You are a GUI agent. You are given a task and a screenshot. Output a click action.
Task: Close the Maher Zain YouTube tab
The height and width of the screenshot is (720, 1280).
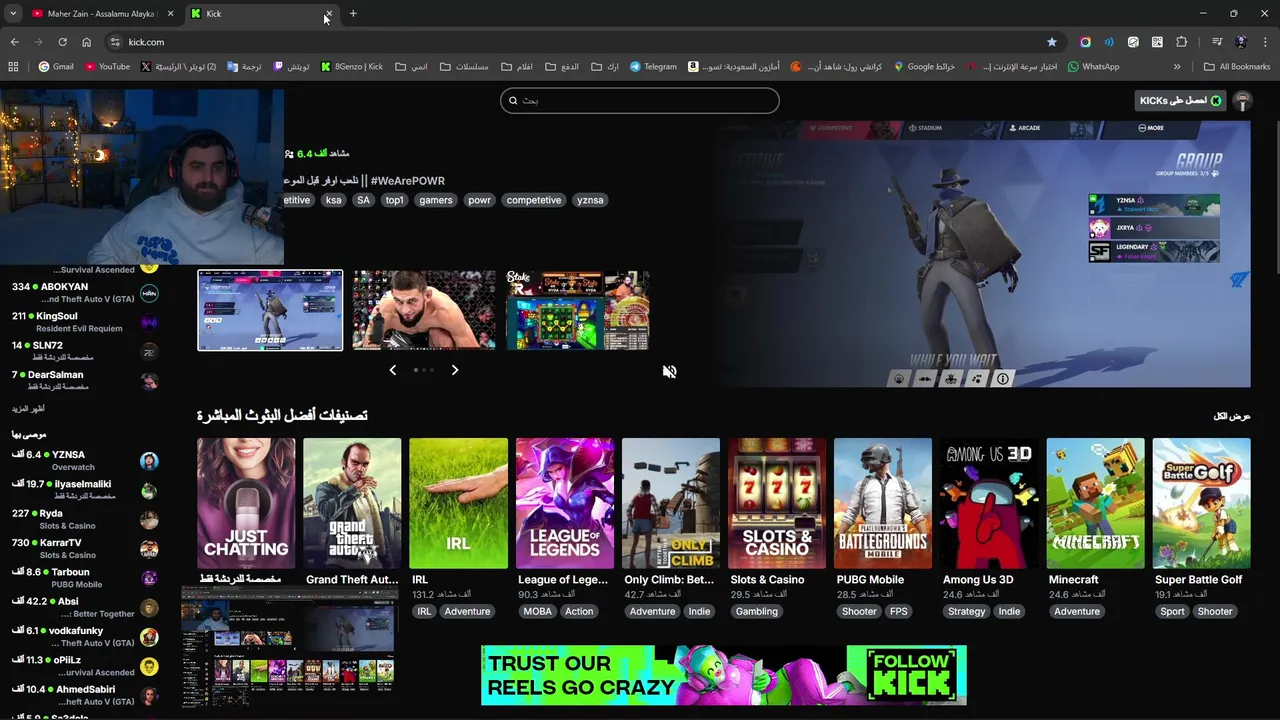coord(170,14)
